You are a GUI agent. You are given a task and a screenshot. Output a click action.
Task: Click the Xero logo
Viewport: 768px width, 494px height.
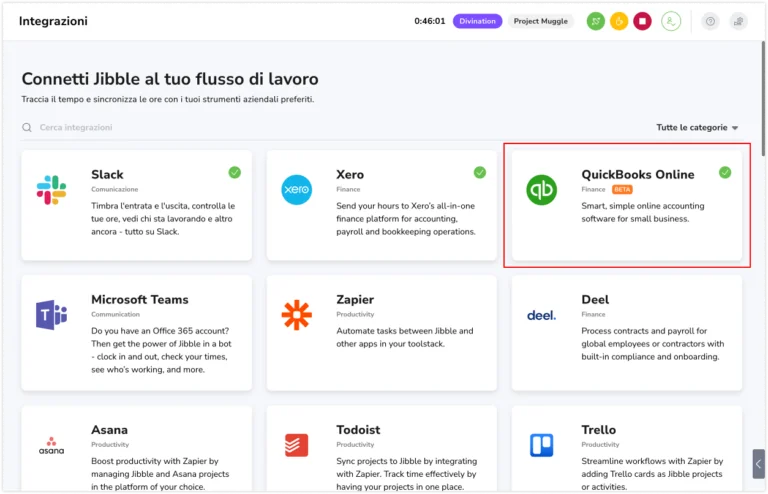tap(296, 190)
